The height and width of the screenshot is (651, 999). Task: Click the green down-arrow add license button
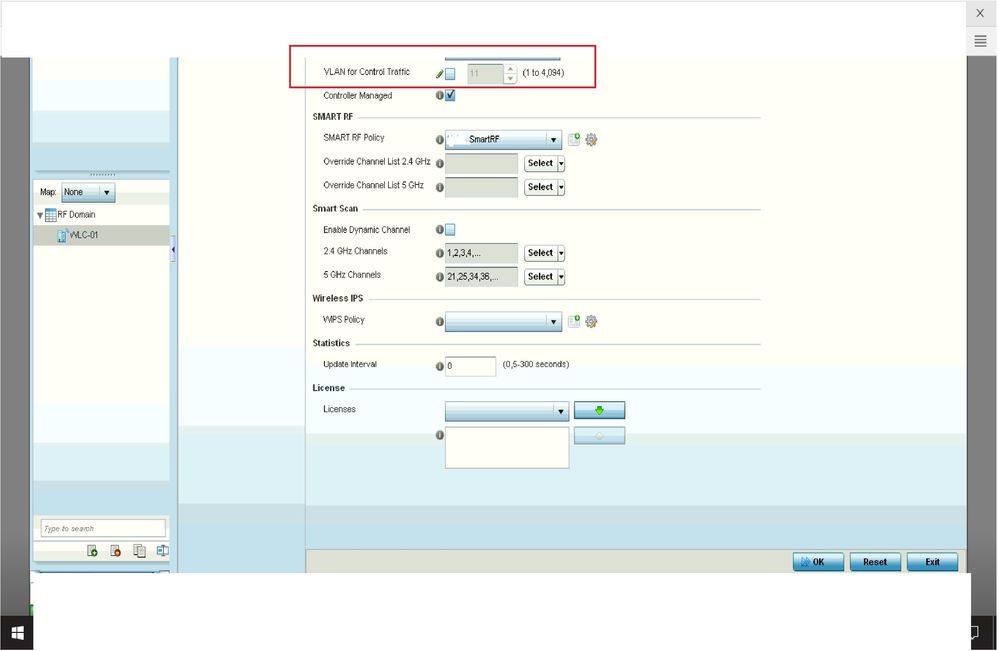[x=599, y=411]
